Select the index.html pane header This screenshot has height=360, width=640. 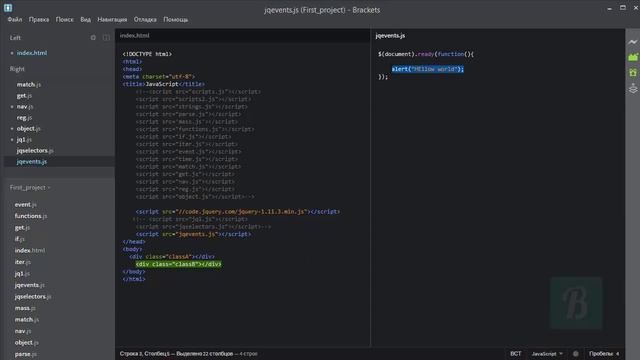(135, 36)
